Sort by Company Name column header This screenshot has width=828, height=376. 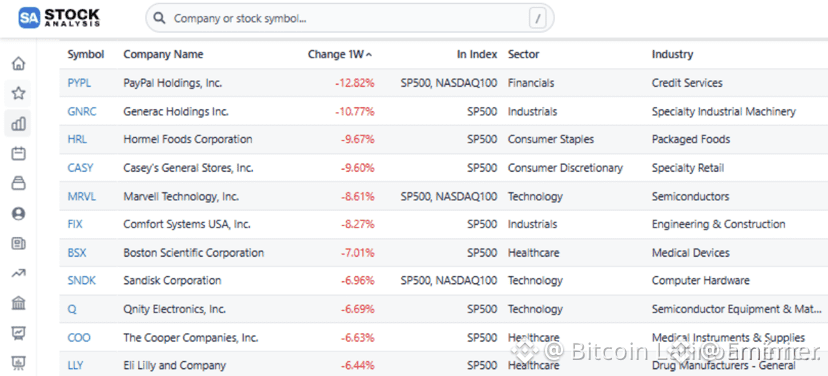click(163, 54)
